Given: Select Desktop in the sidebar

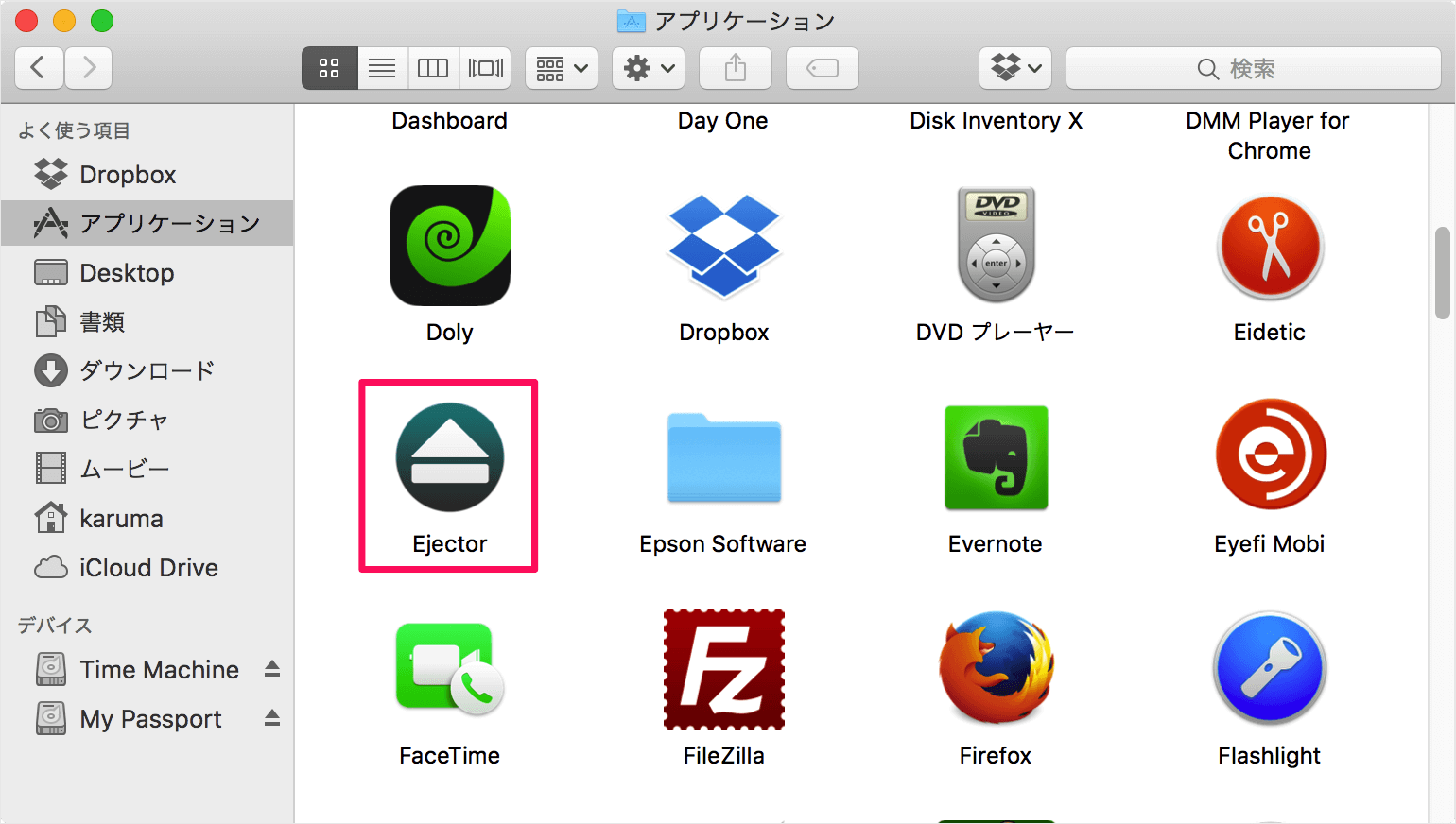Looking at the screenshot, I should pos(147,273).
